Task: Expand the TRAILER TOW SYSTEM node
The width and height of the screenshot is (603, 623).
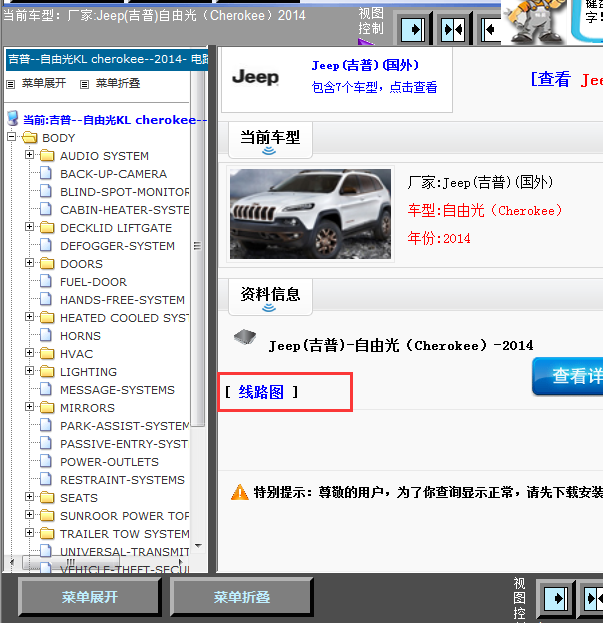Action: point(29,532)
